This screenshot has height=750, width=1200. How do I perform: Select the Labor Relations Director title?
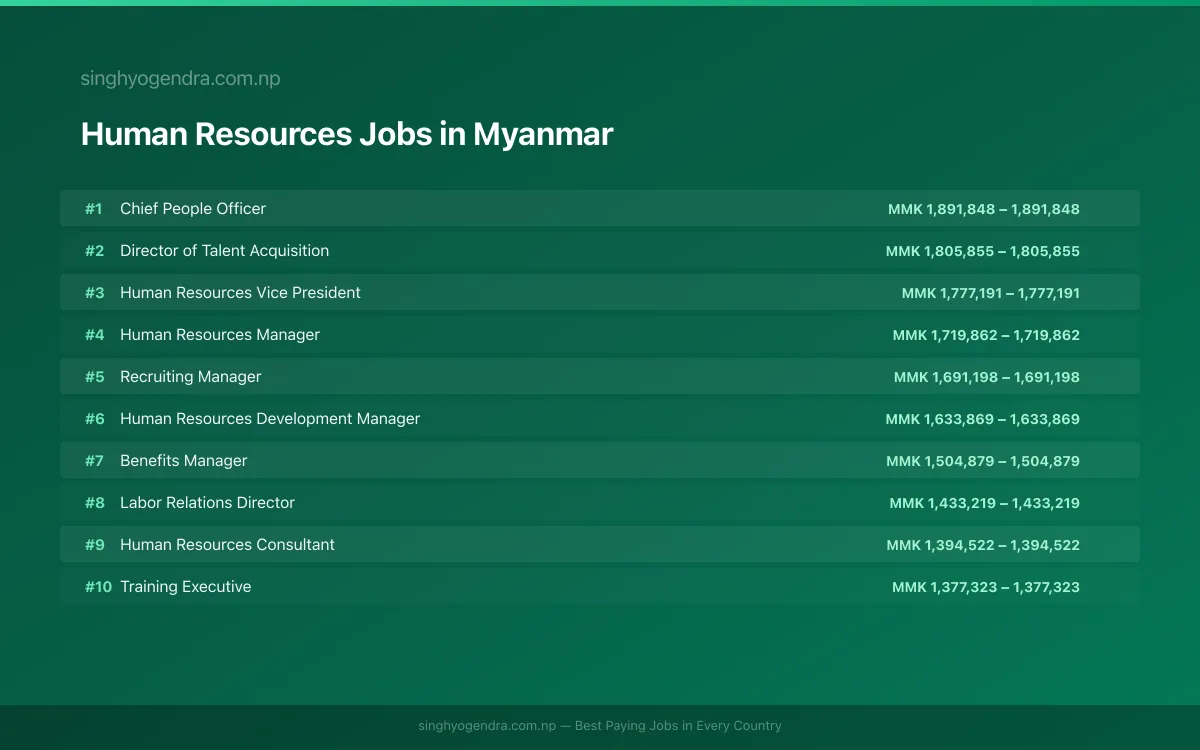(207, 503)
